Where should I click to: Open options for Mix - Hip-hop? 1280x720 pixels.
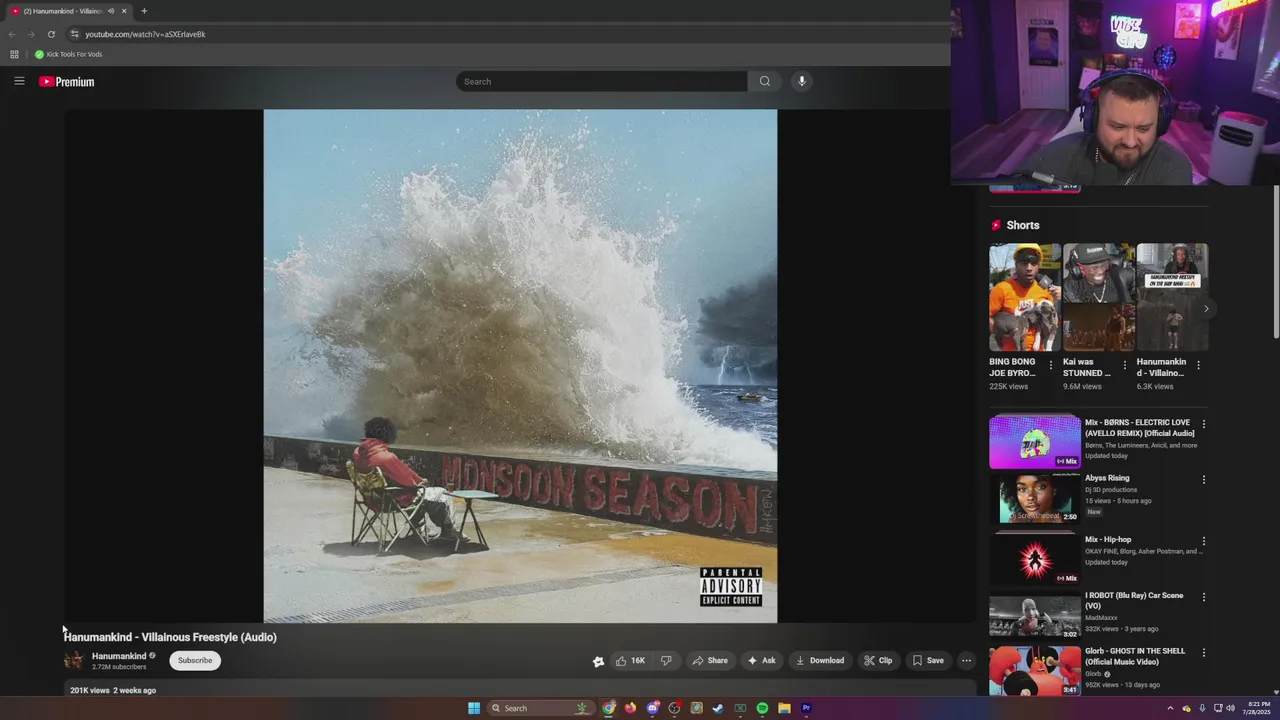tap(1203, 541)
